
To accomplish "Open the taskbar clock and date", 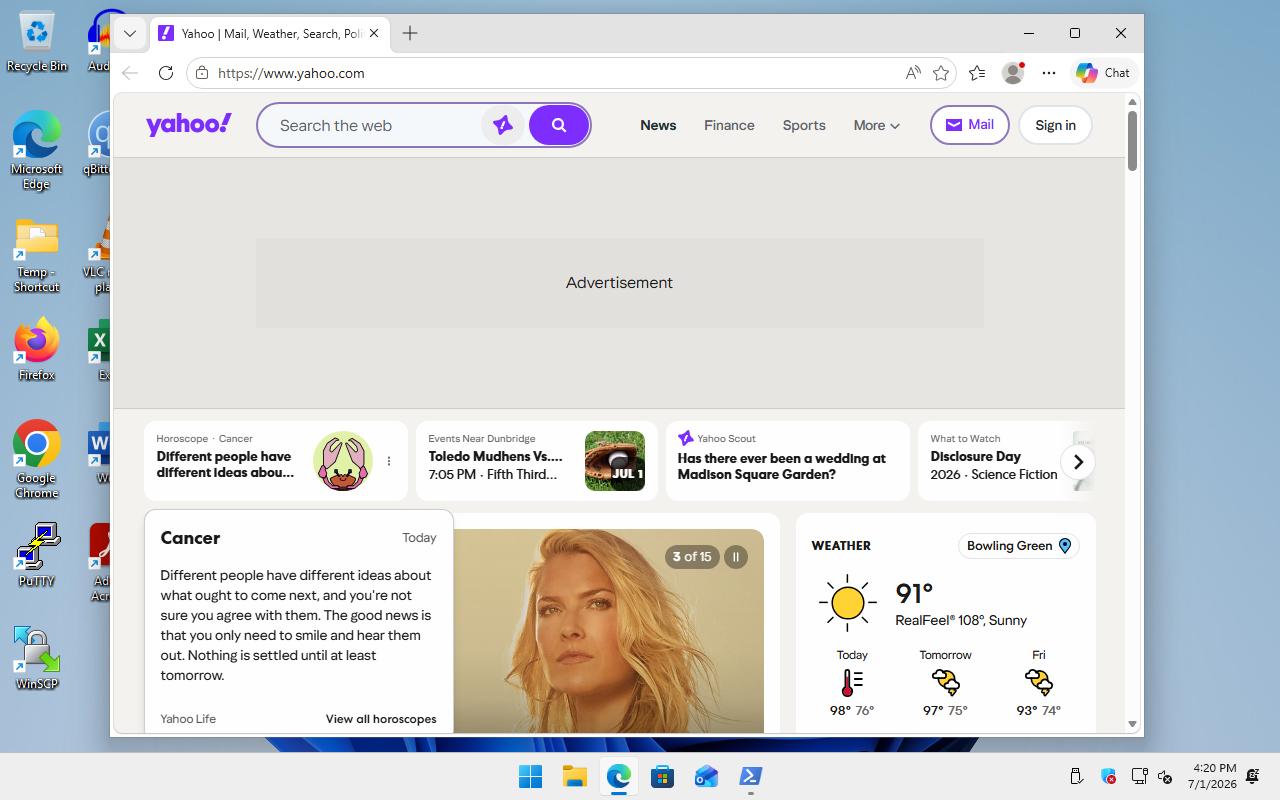I will (1213, 776).
